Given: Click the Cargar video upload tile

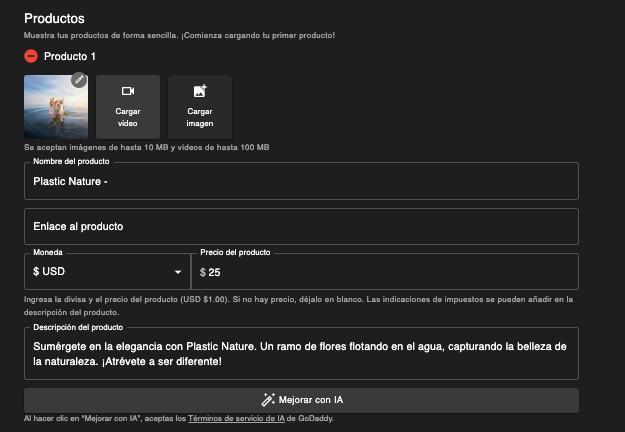Looking at the screenshot, I should 128,107.
